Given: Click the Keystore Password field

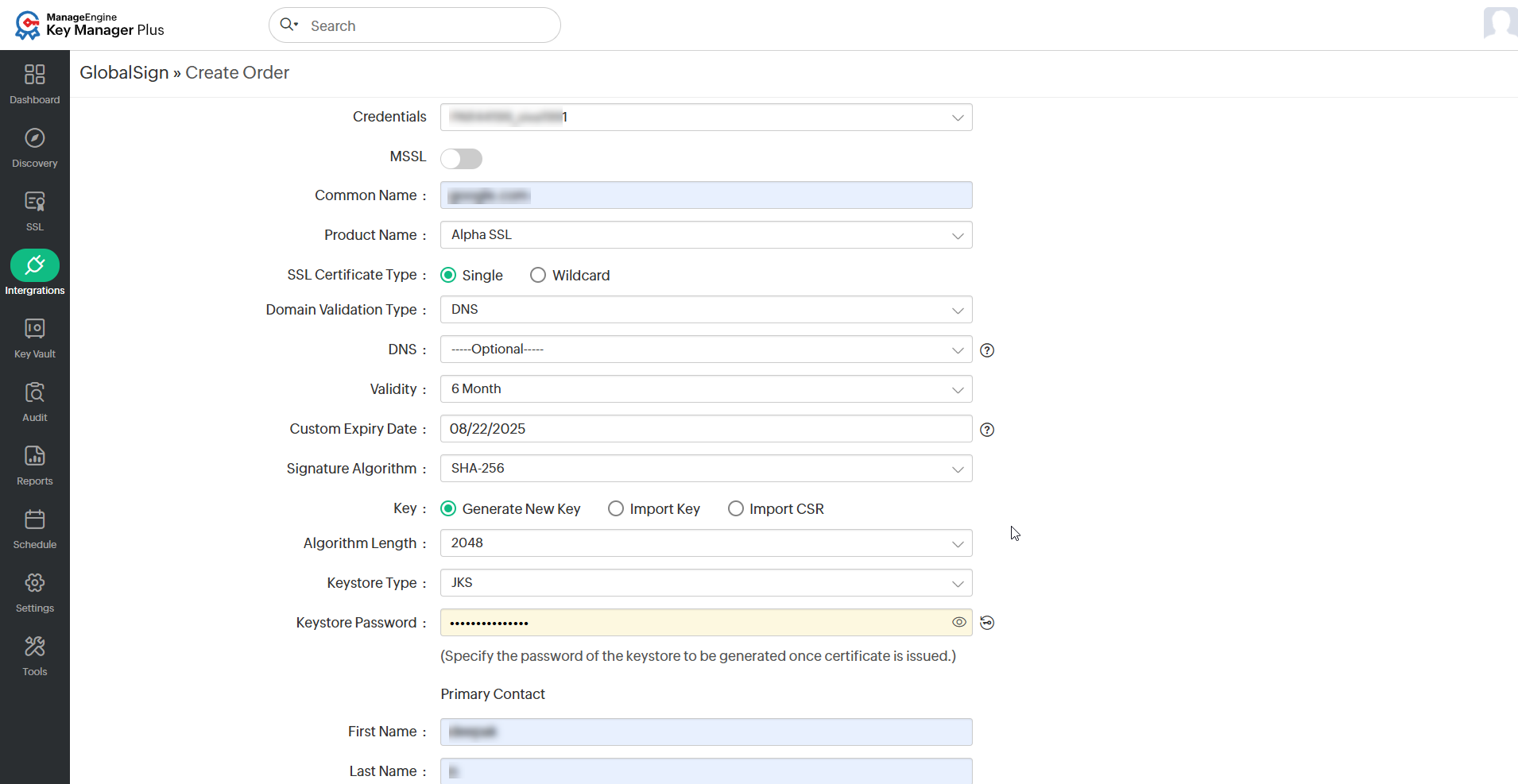Looking at the screenshot, I should coord(707,623).
